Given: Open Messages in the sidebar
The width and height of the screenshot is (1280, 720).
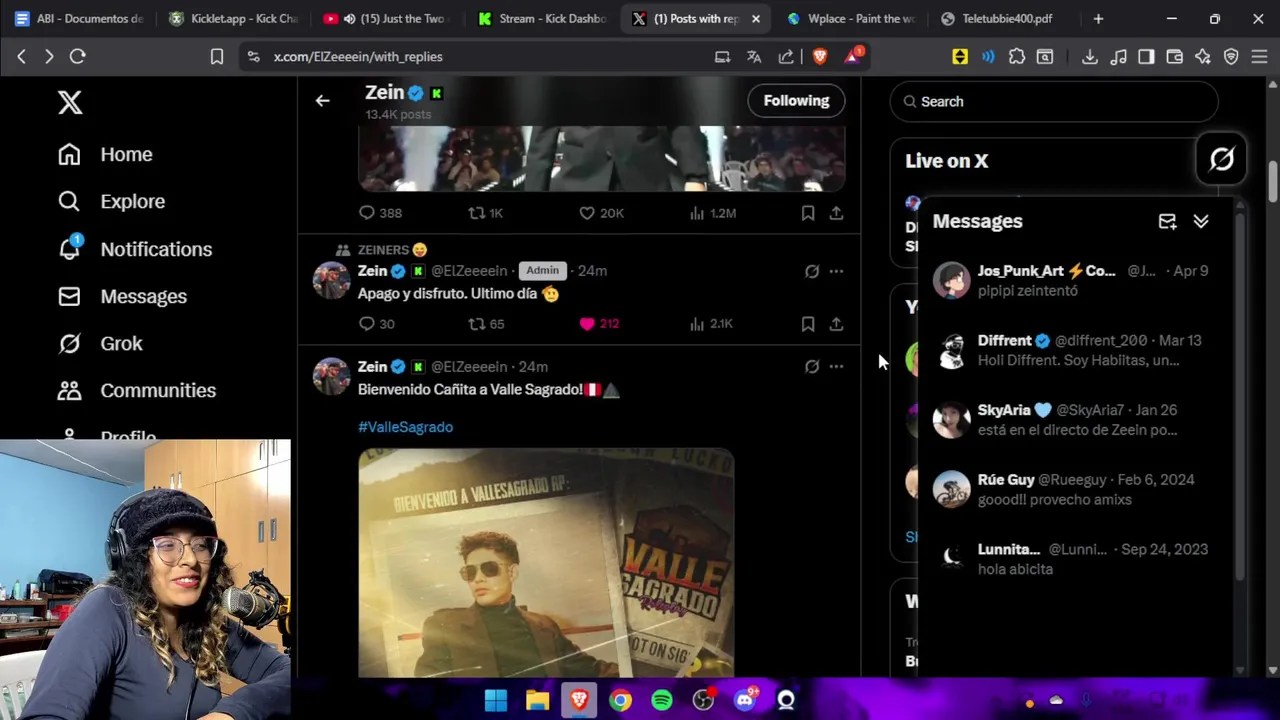Looking at the screenshot, I should pyautogui.click(x=122, y=296).
